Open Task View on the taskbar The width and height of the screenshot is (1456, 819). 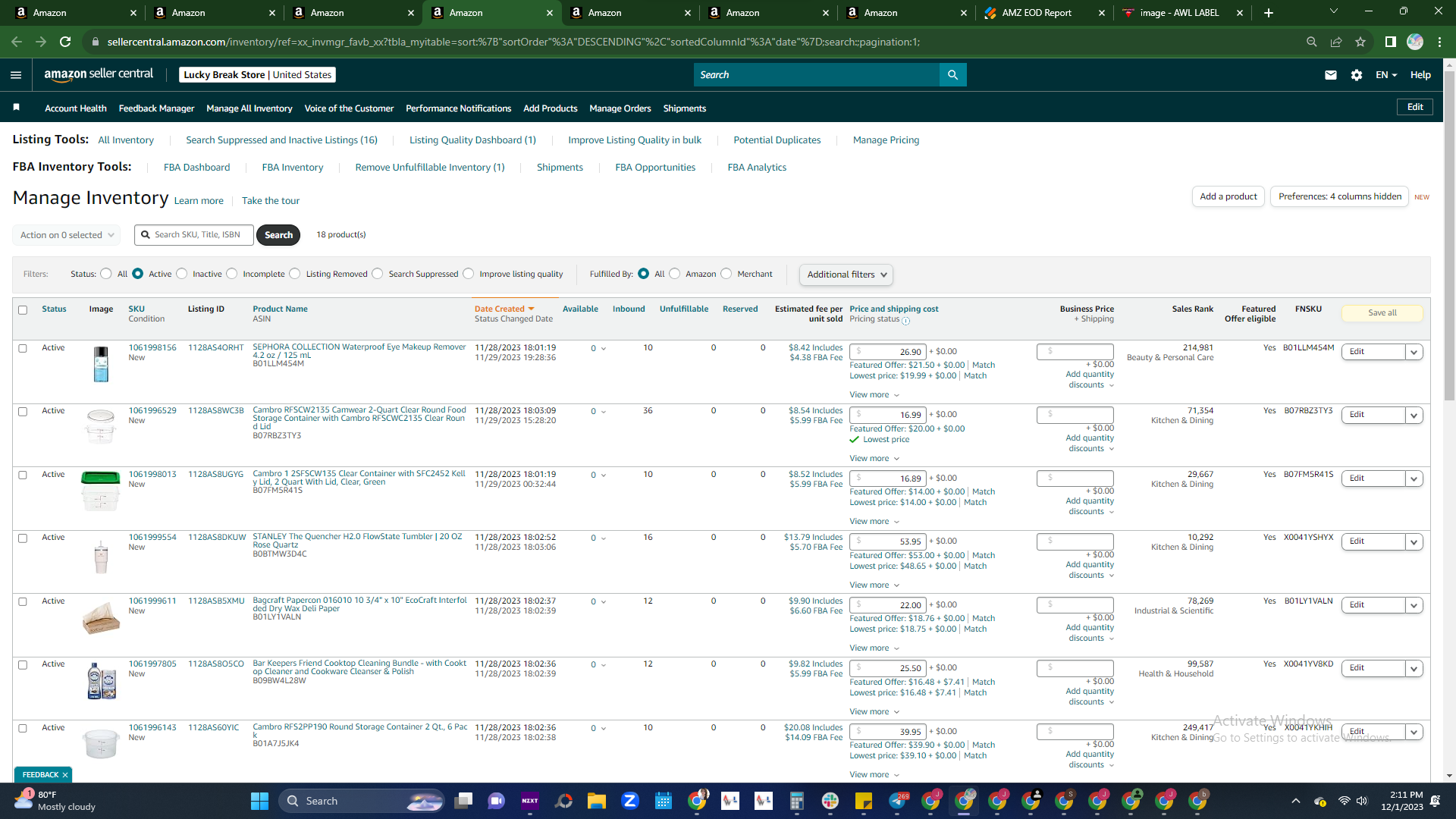(x=463, y=801)
